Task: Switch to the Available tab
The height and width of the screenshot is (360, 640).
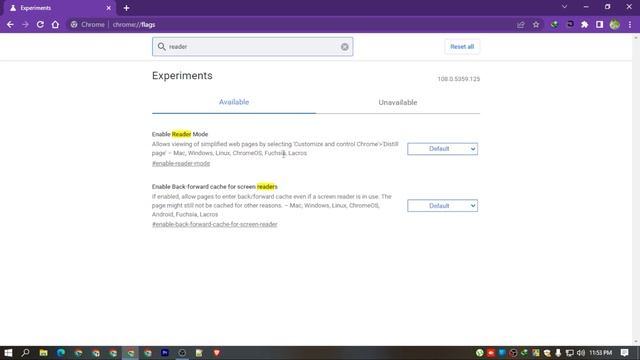Action: 234,102
